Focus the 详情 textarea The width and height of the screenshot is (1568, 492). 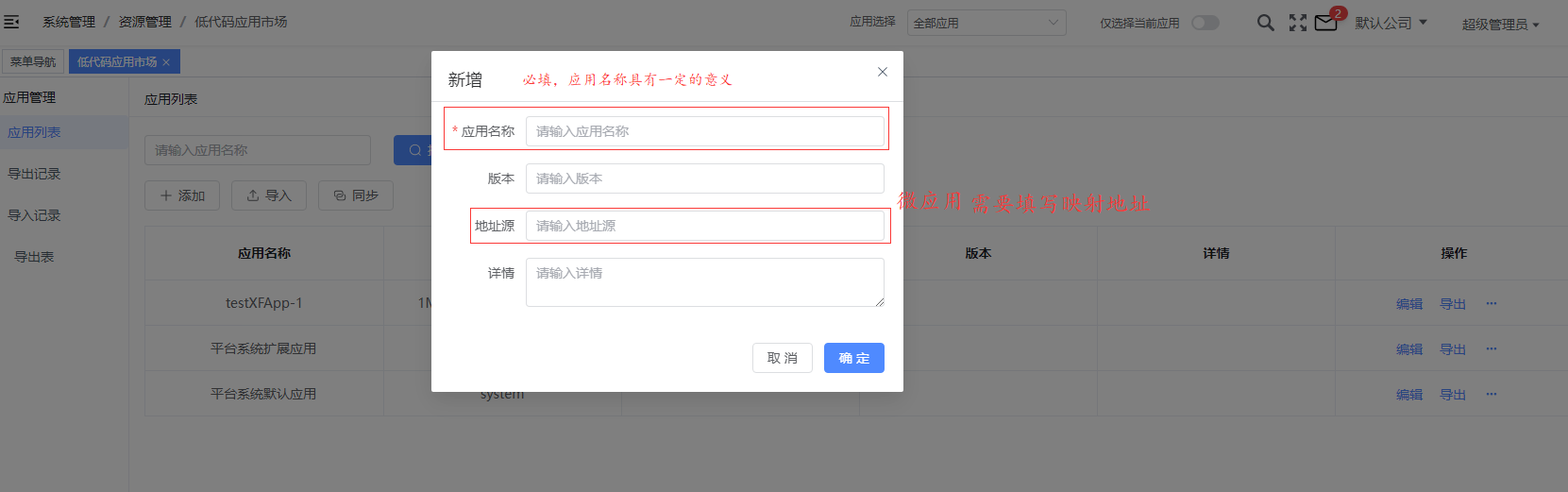click(x=705, y=282)
